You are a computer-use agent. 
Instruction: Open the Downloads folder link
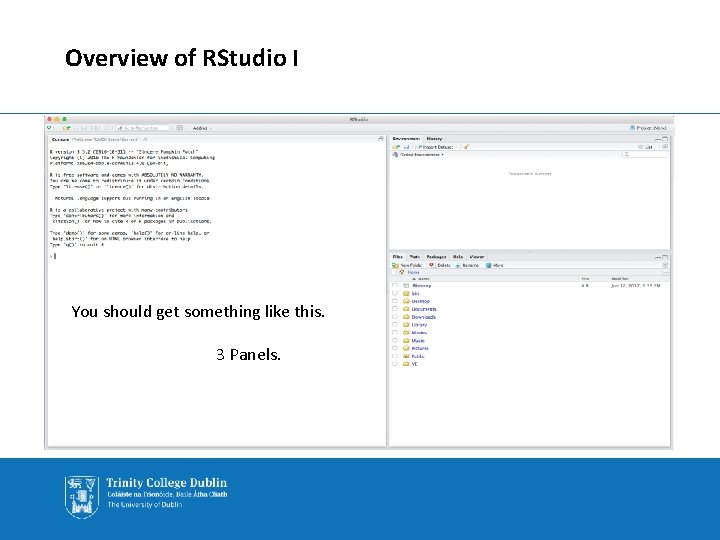(x=423, y=317)
